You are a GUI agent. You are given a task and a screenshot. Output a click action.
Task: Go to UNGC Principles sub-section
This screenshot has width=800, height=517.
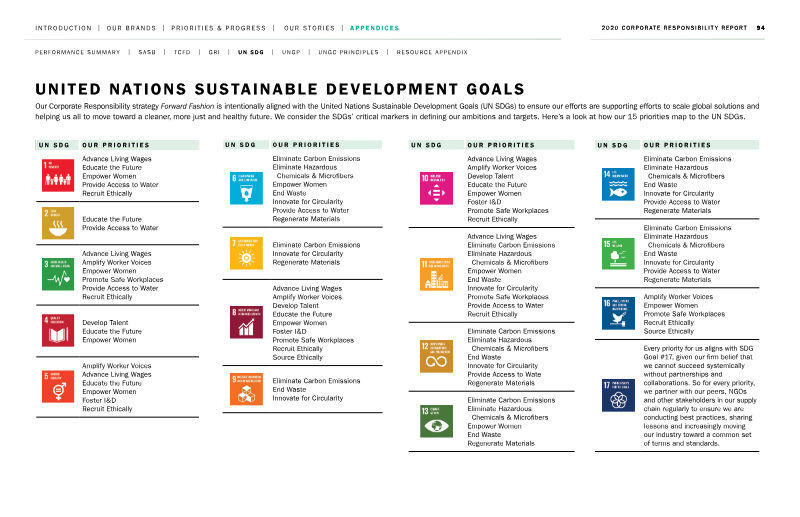click(x=348, y=52)
